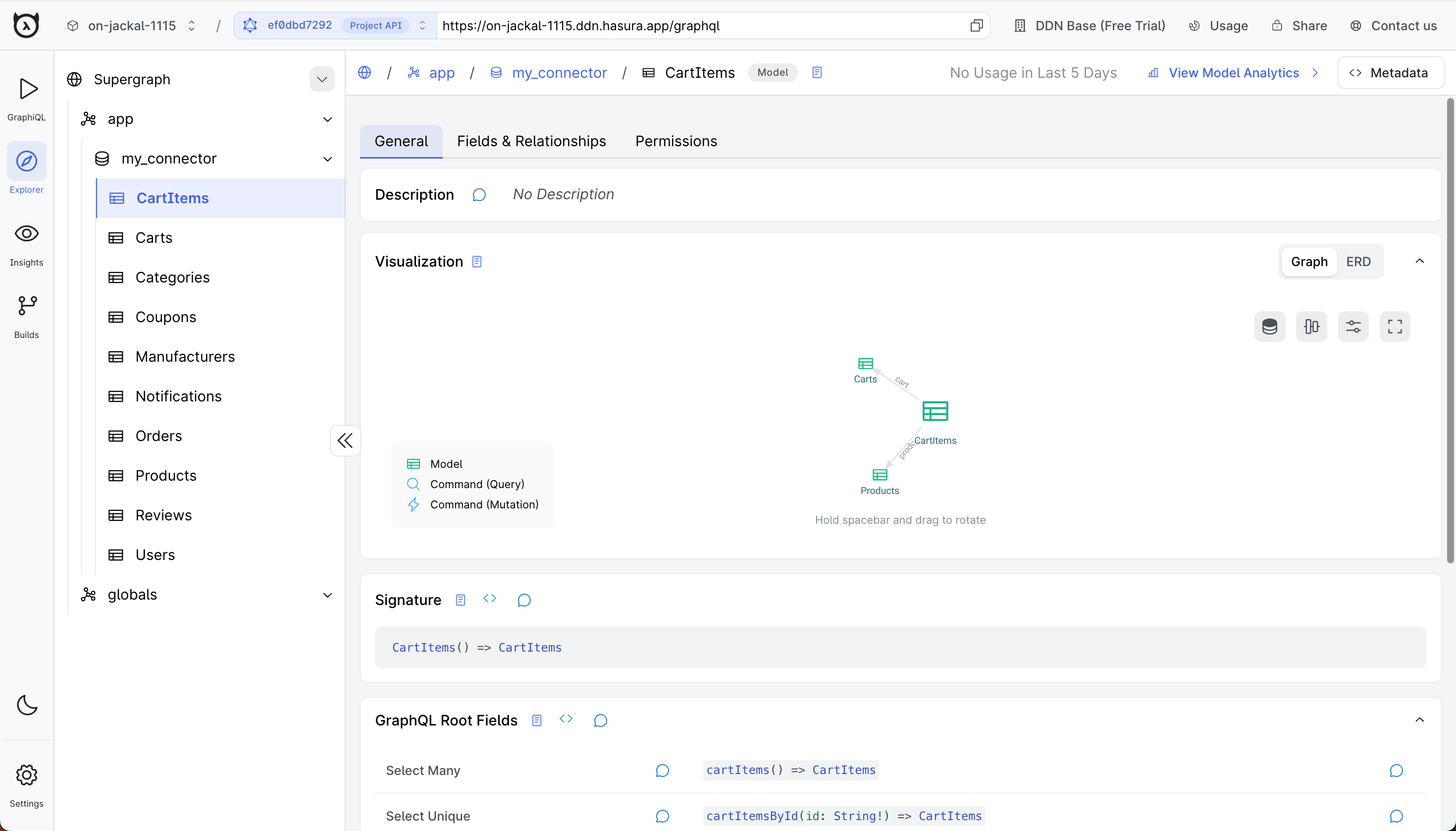Select Manufacturers model in tree
This screenshot has width=1456, height=831.
point(221,357)
